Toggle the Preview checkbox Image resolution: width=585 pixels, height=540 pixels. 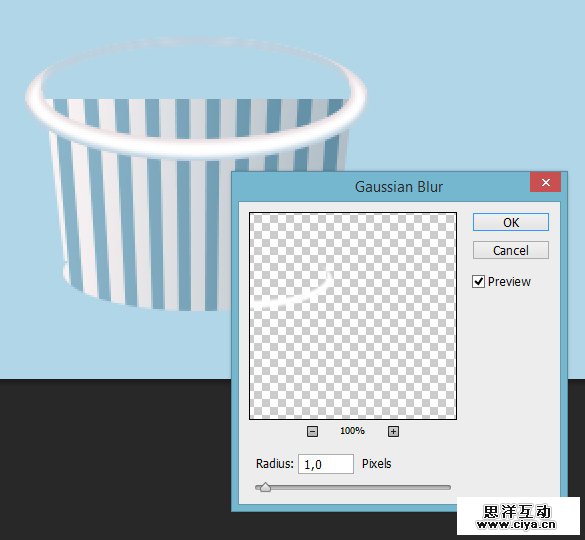point(478,281)
